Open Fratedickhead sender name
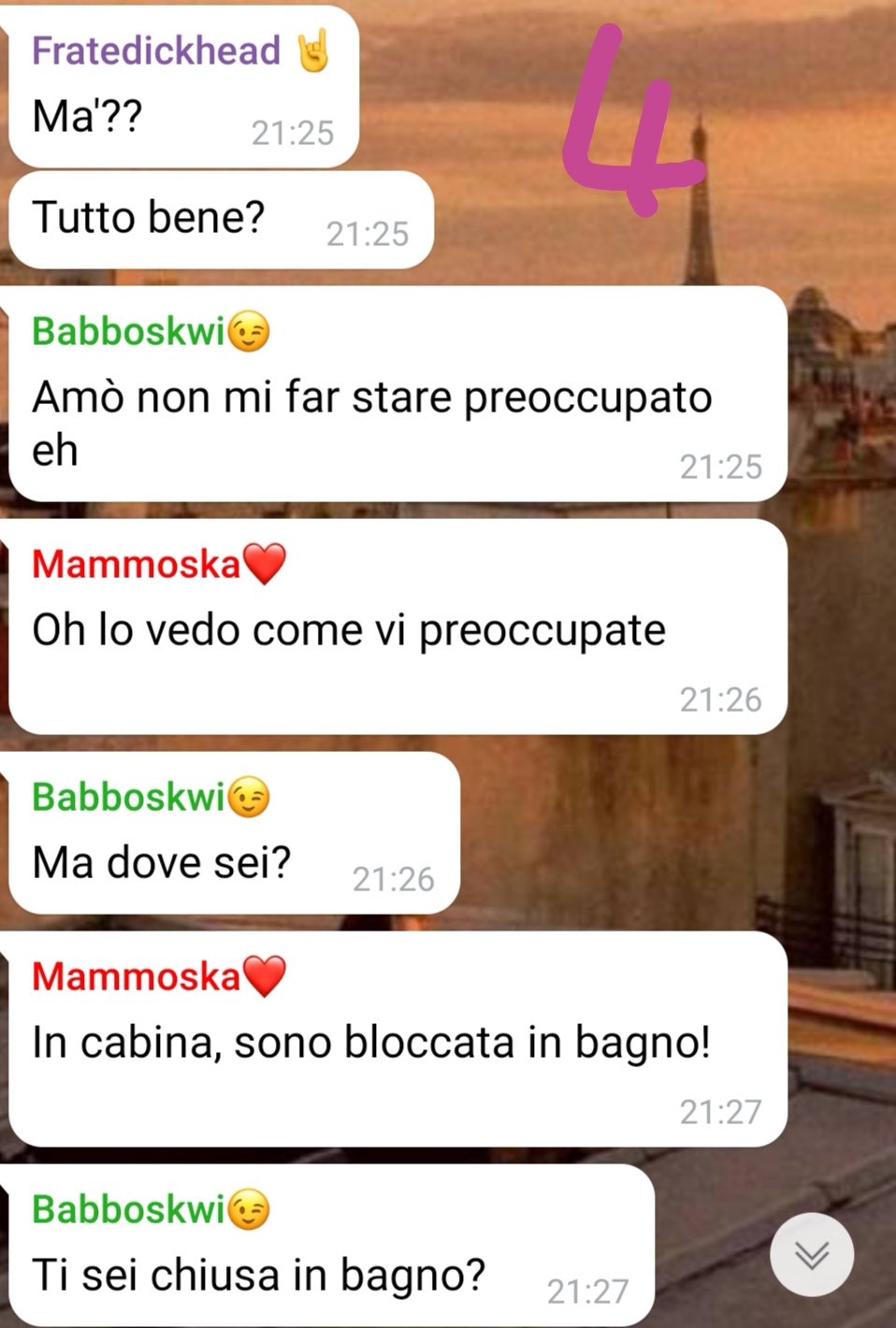 [x=156, y=51]
